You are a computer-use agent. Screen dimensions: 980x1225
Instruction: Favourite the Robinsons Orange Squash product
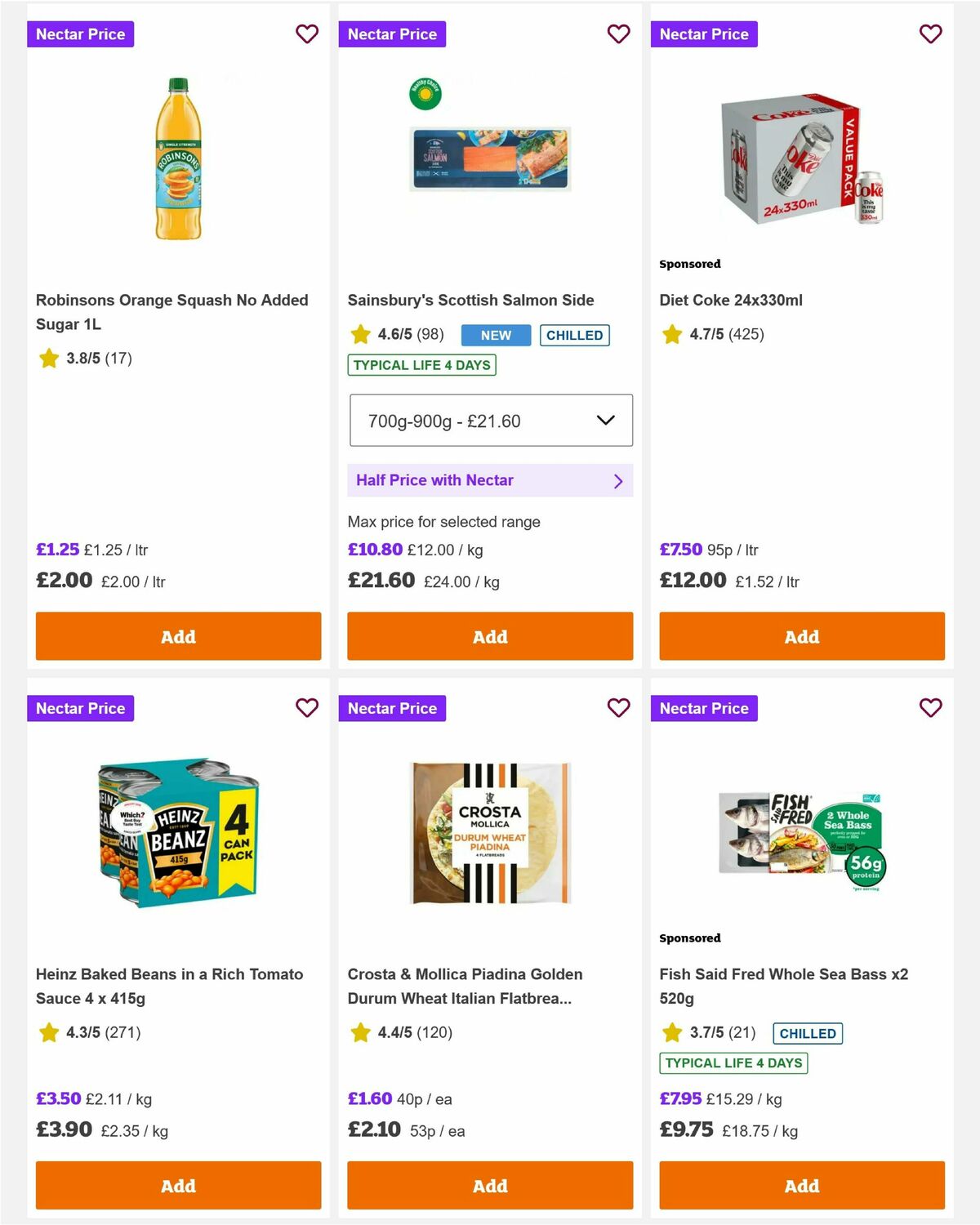[307, 34]
